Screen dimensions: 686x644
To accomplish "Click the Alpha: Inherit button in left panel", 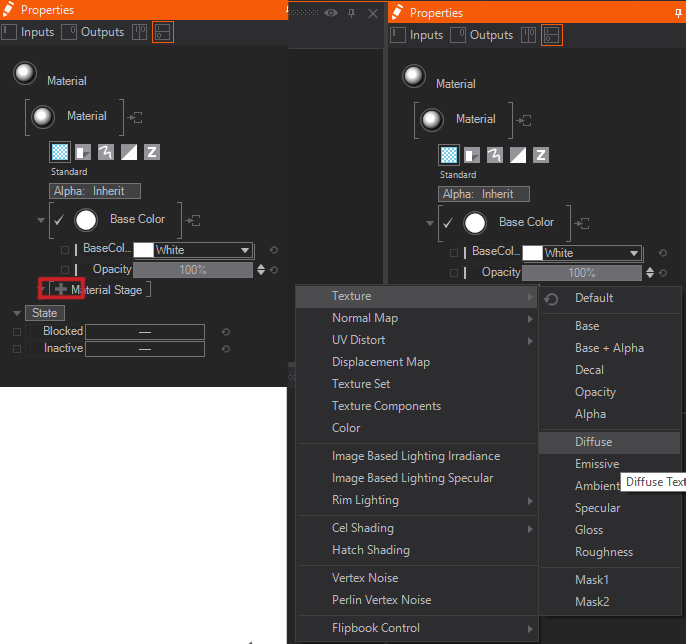I will (x=95, y=191).
